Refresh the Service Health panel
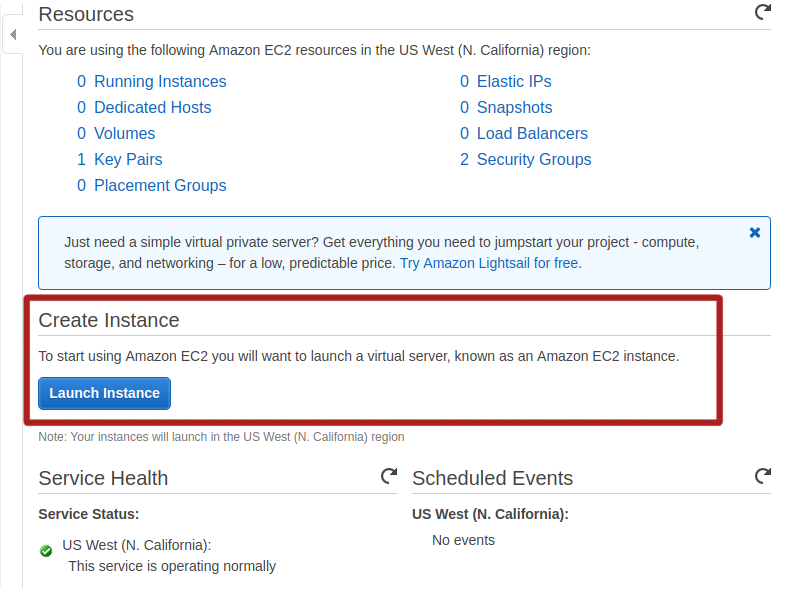 [x=389, y=477]
